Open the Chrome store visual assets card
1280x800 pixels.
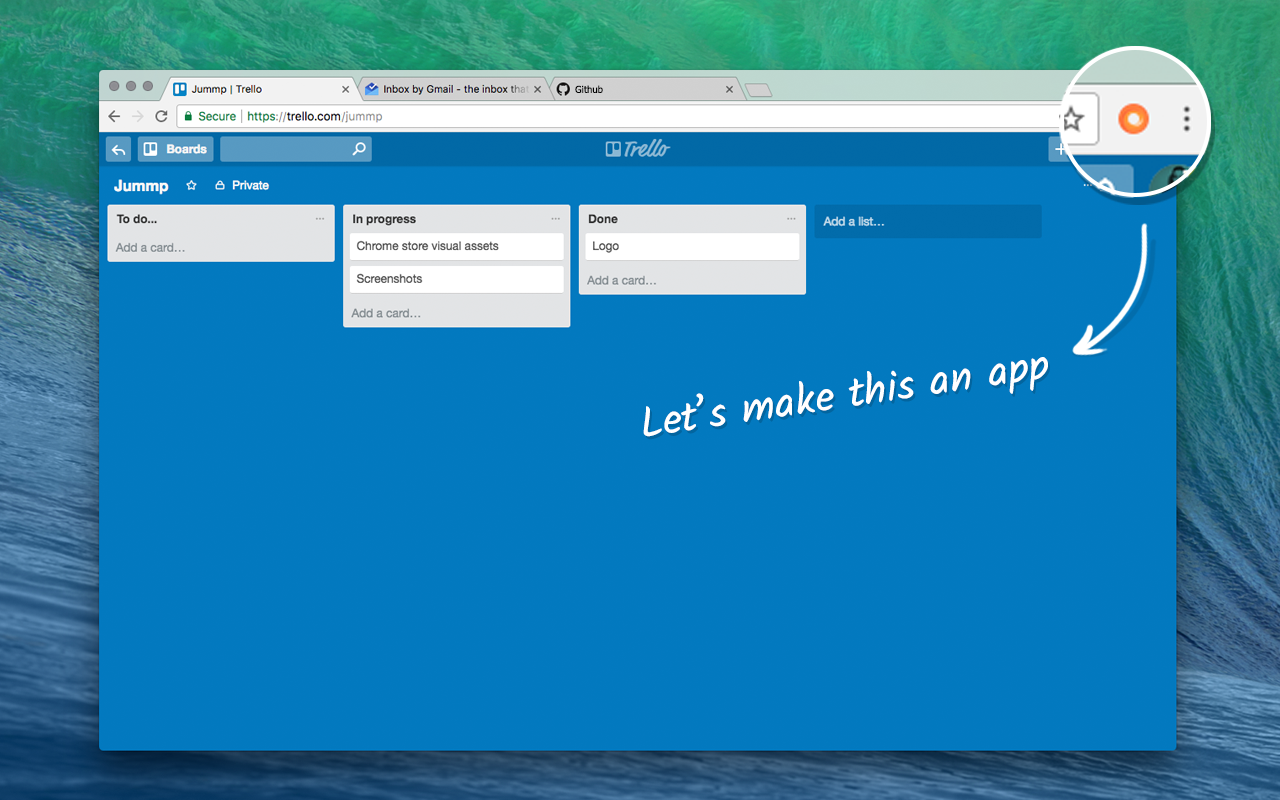(x=457, y=246)
